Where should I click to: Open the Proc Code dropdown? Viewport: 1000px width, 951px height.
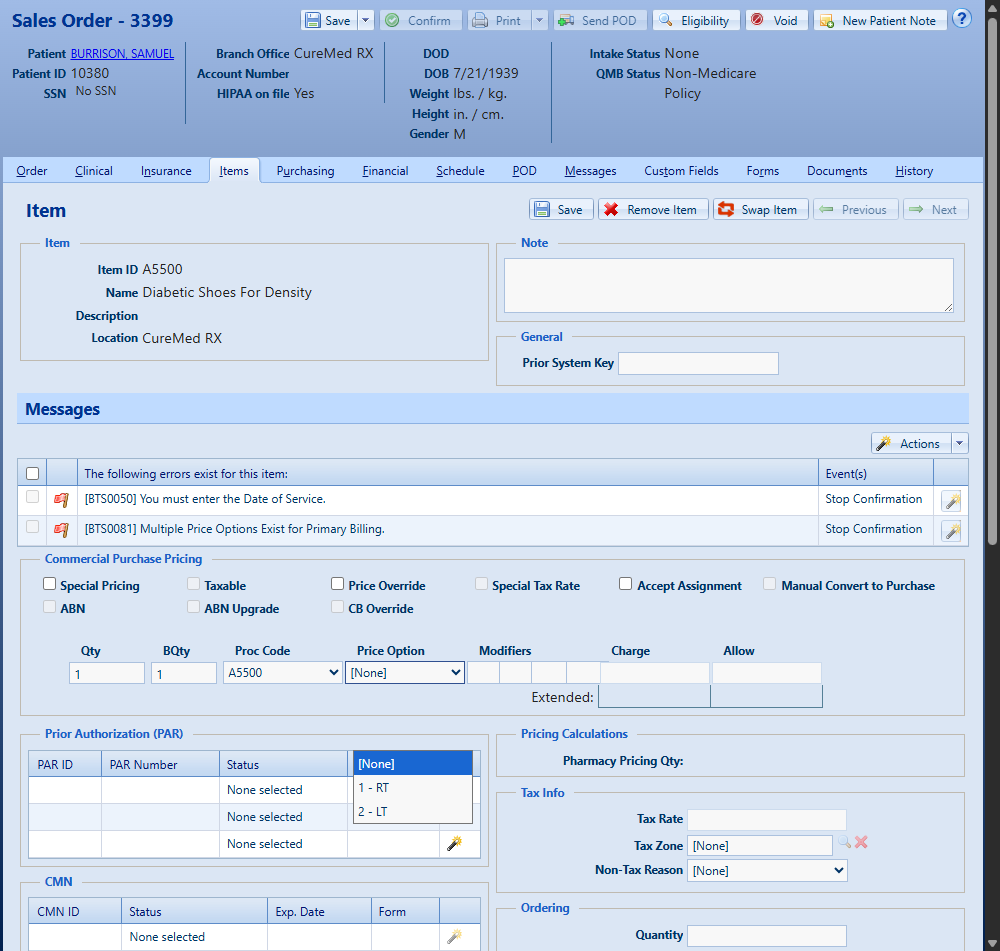click(283, 673)
